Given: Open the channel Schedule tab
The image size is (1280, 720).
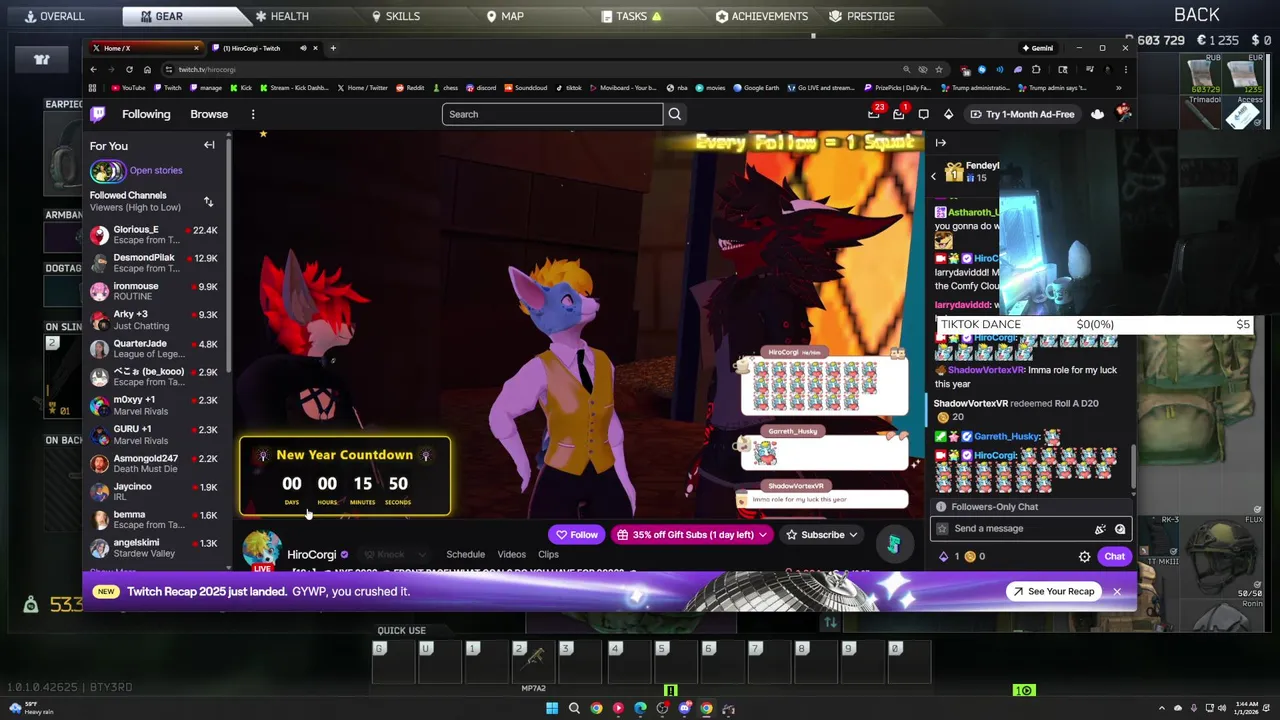Looking at the screenshot, I should 465,555.
